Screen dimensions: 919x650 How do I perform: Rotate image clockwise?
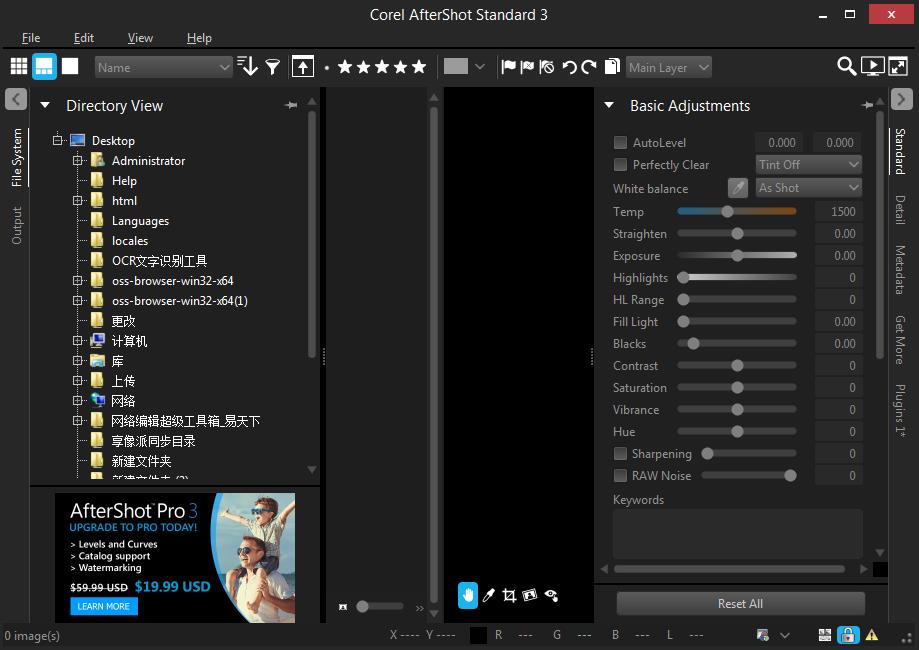[589, 67]
